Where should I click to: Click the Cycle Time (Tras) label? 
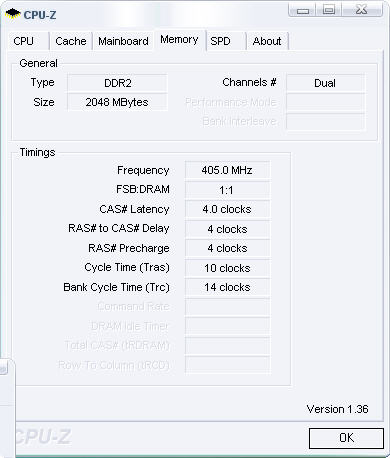coord(127,267)
